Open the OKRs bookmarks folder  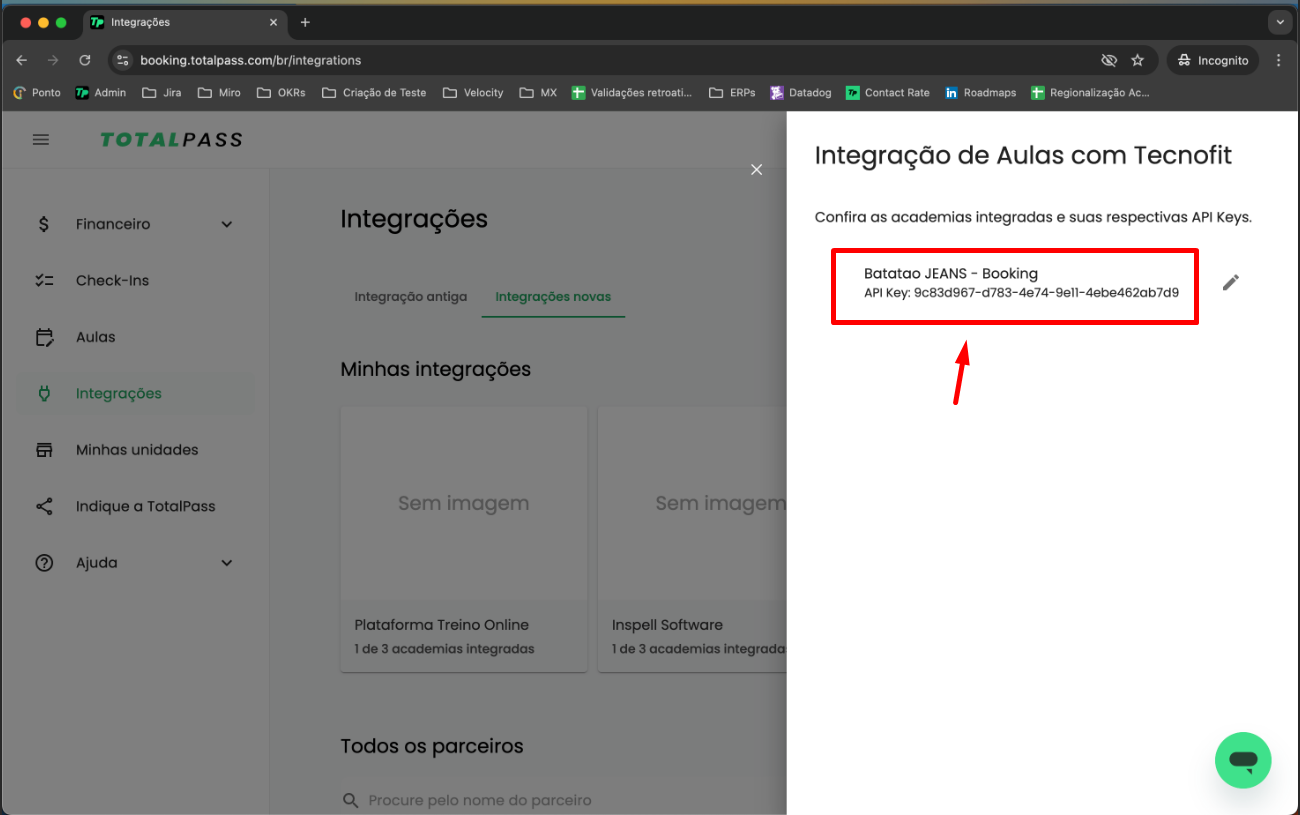tap(281, 92)
